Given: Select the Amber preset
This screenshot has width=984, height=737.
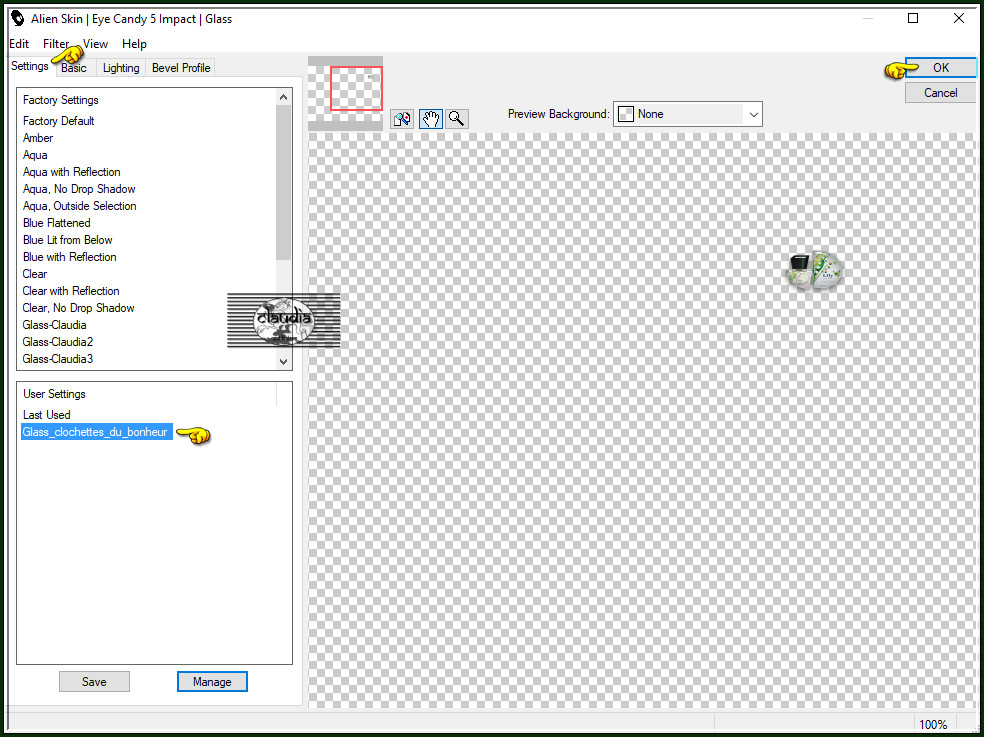Looking at the screenshot, I should pyautogui.click(x=38, y=138).
